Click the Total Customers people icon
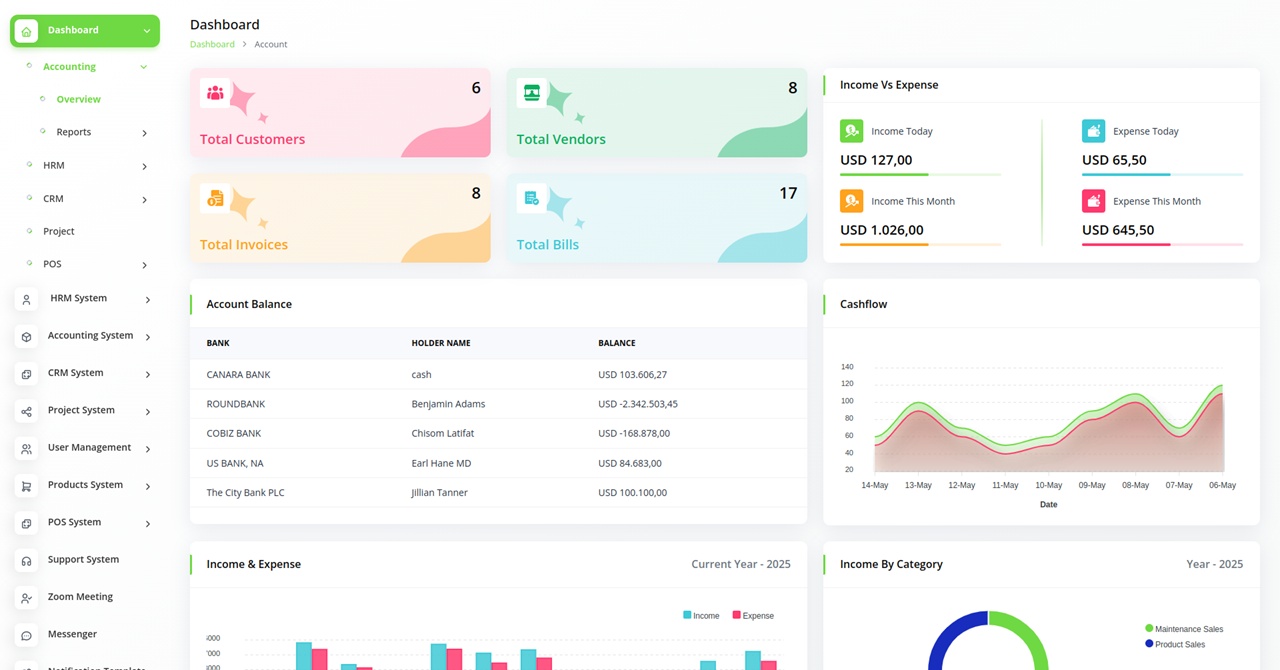Screen dimensions: 1280x670 click(215, 93)
